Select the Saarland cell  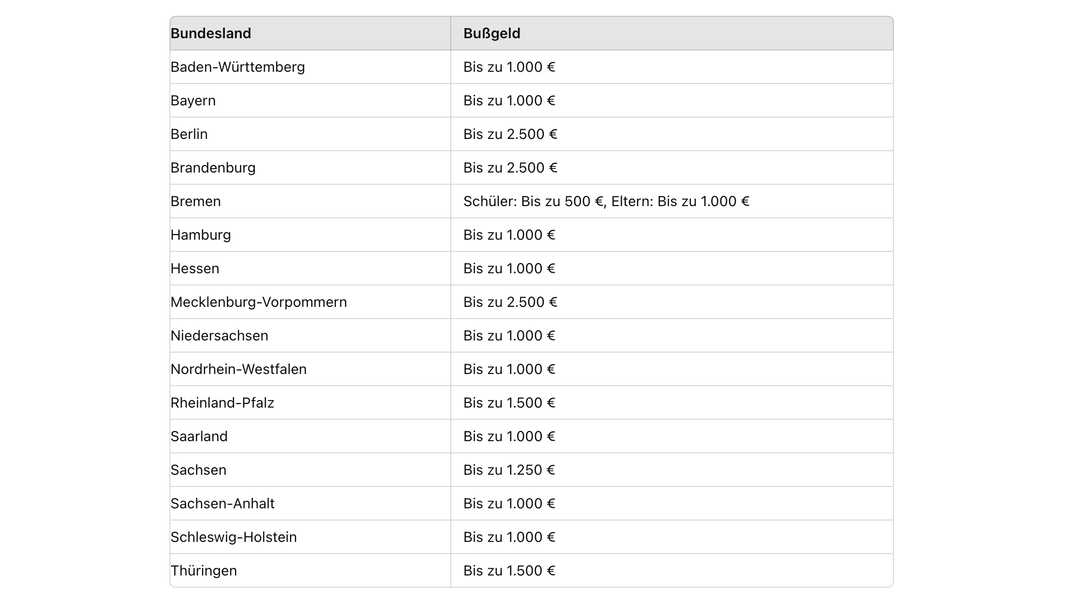pos(199,436)
